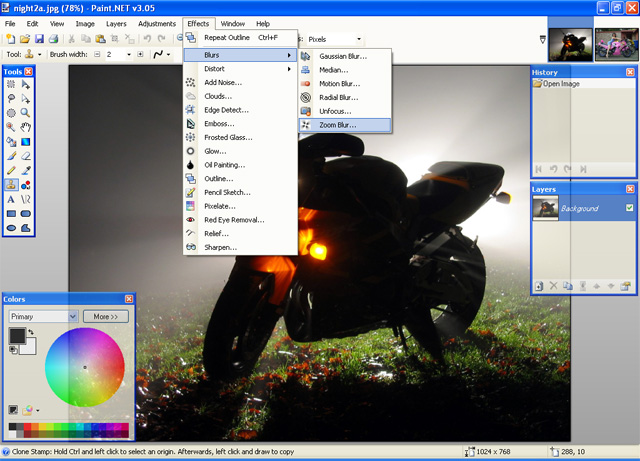
Task: Select the Zoom magnifier tool
Action: [x=26, y=113]
